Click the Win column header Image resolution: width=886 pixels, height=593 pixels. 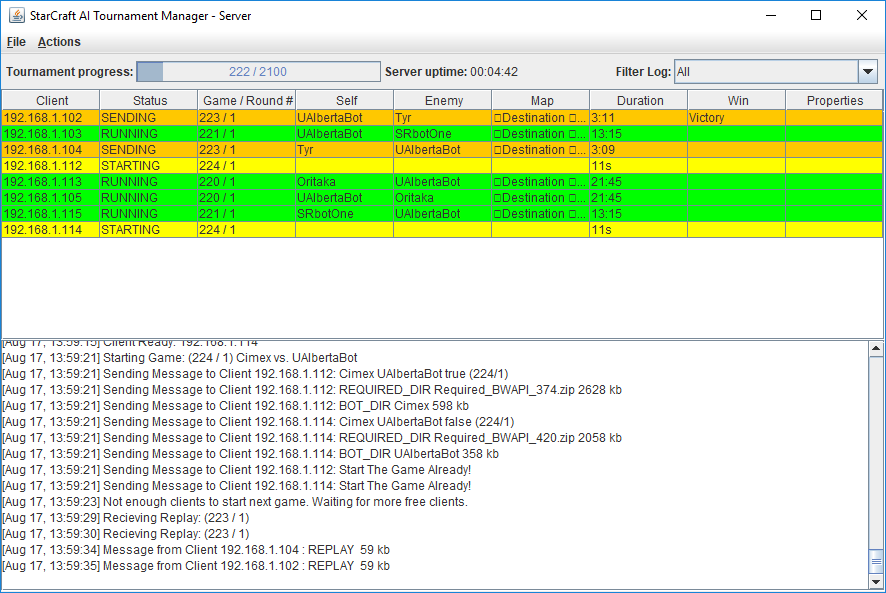coord(737,101)
